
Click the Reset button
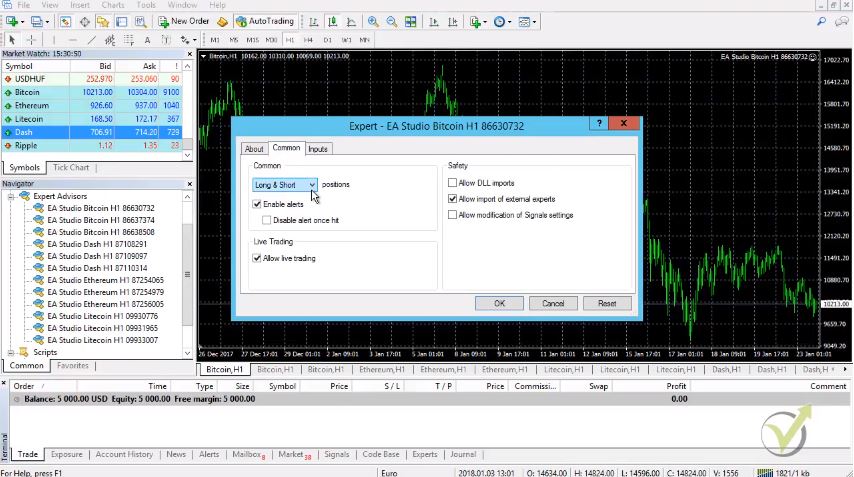tap(607, 303)
